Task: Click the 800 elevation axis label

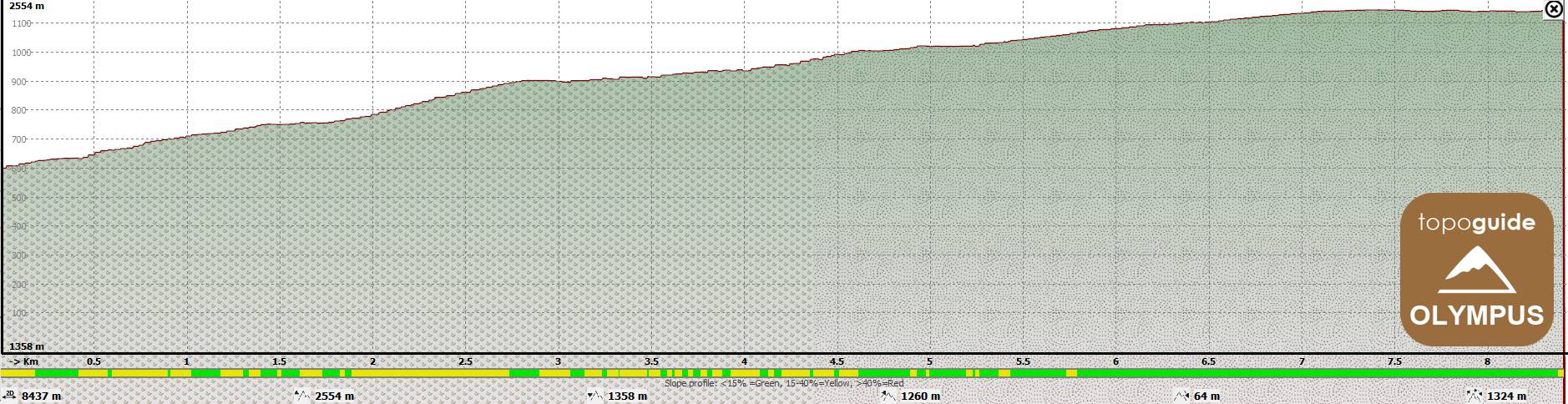Action: click(x=20, y=110)
